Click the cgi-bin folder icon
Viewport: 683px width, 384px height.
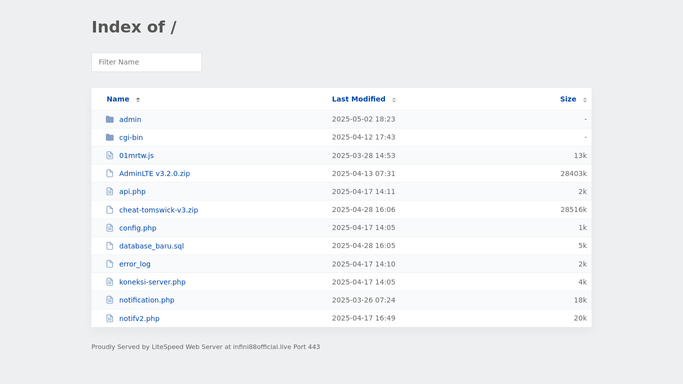tap(110, 137)
